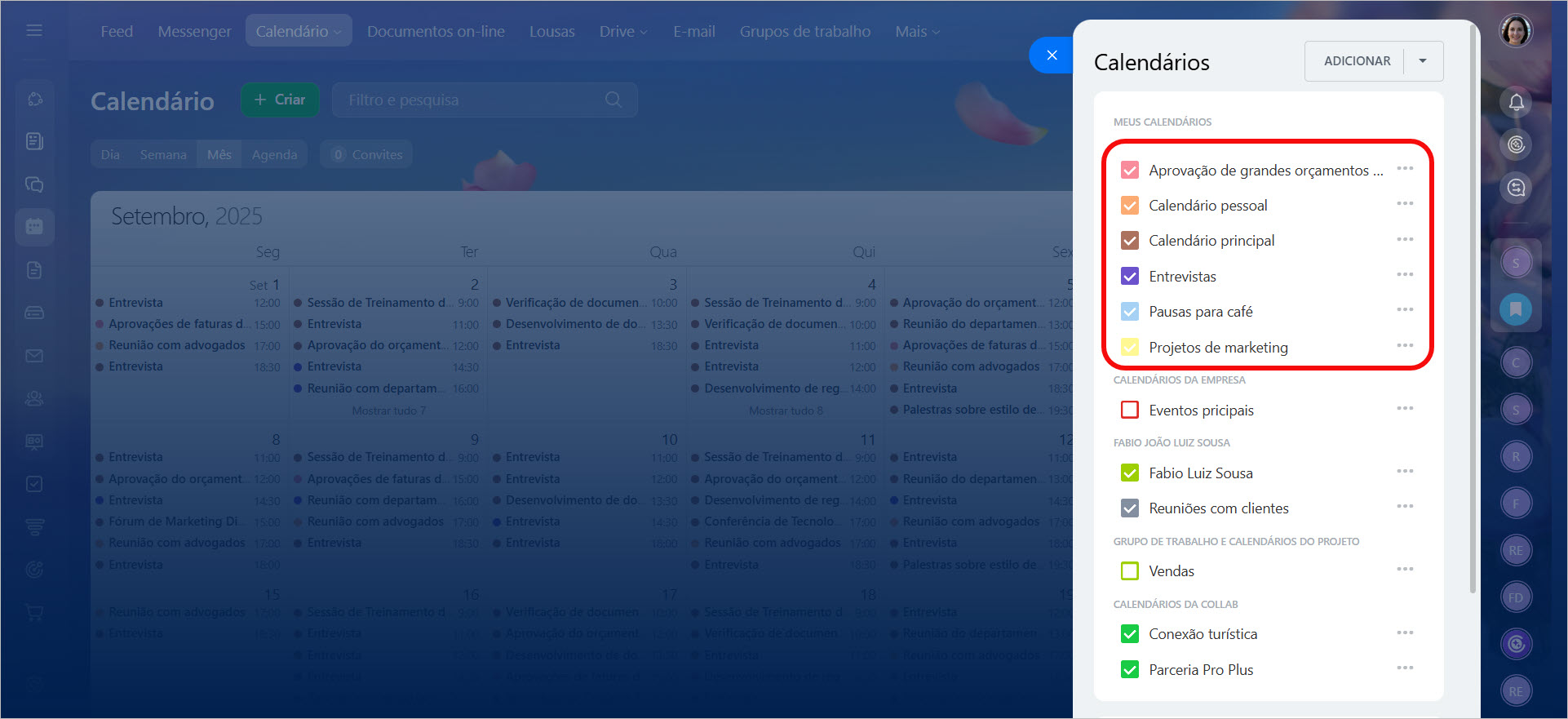The width and height of the screenshot is (1568, 719).
Task: Switch to Semana view tab
Action: click(163, 154)
